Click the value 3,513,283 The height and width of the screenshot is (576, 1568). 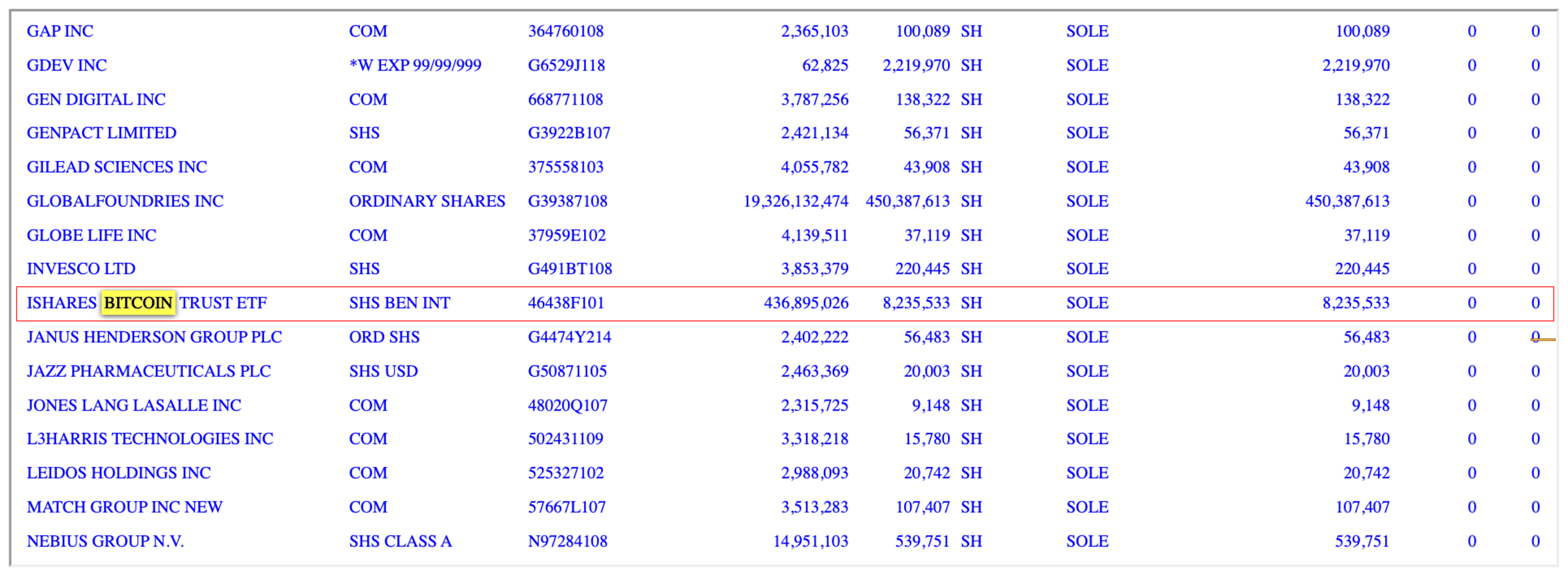(815, 507)
